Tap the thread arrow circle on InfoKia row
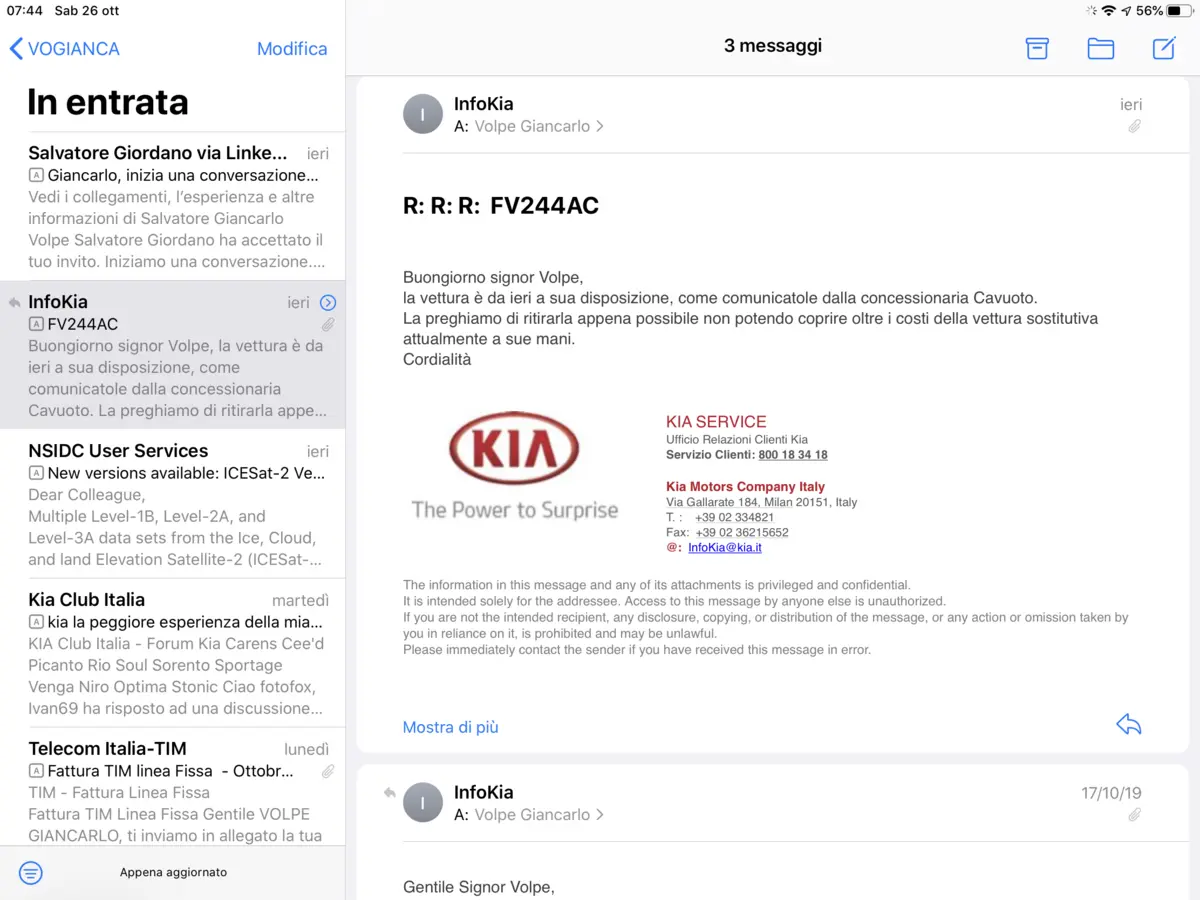 pyautogui.click(x=328, y=303)
